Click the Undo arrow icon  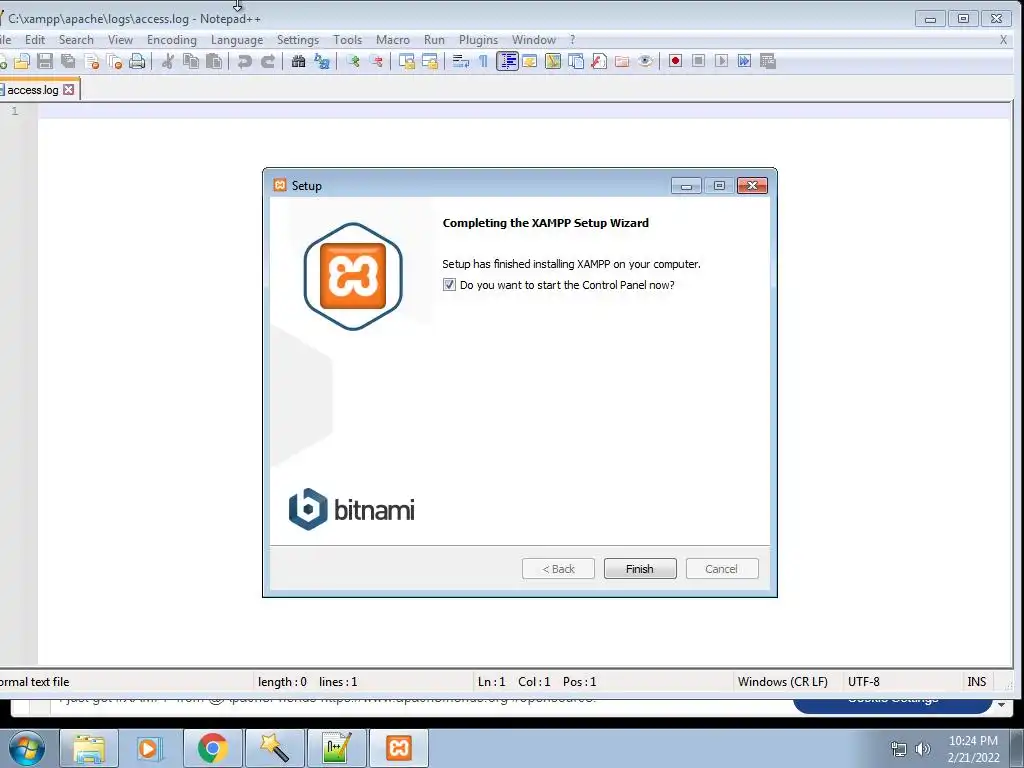point(244,61)
